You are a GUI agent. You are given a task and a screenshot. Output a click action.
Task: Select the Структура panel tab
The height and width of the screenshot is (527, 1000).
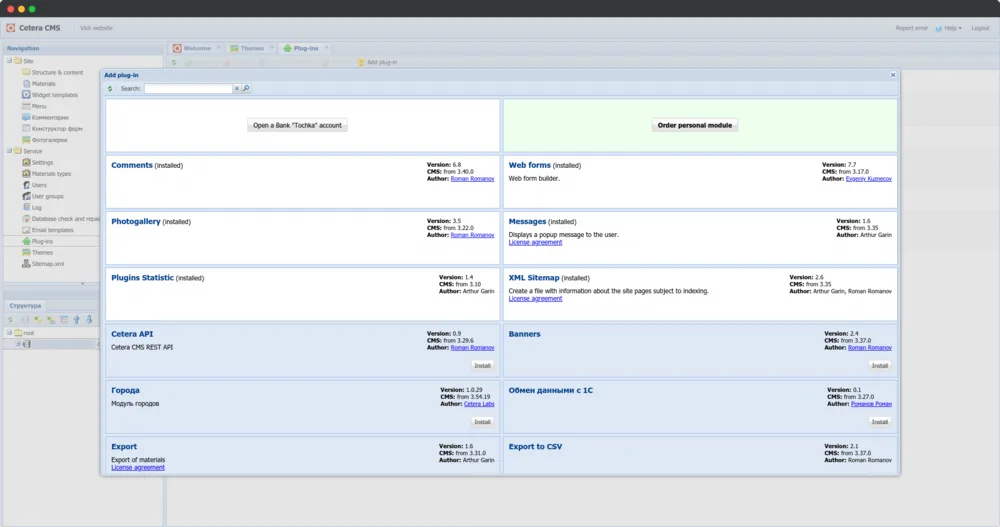coord(25,306)
